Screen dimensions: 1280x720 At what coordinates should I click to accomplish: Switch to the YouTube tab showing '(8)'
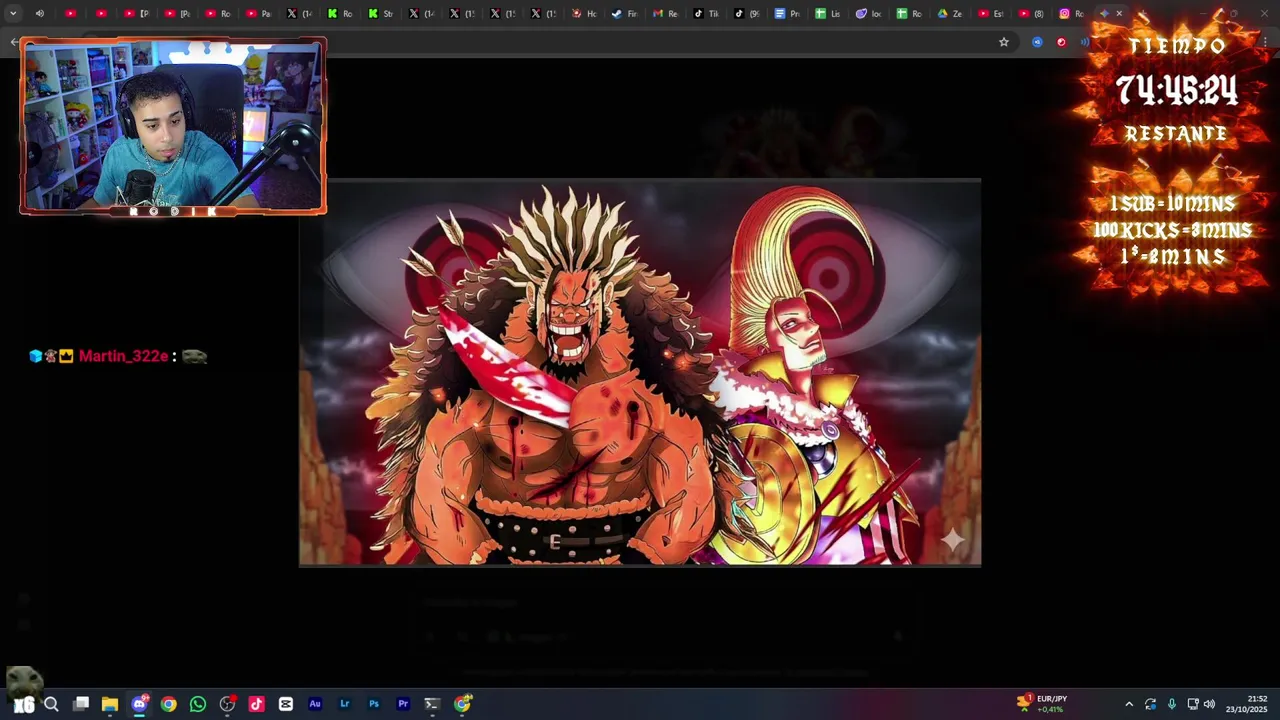[x=1031, y=14]
